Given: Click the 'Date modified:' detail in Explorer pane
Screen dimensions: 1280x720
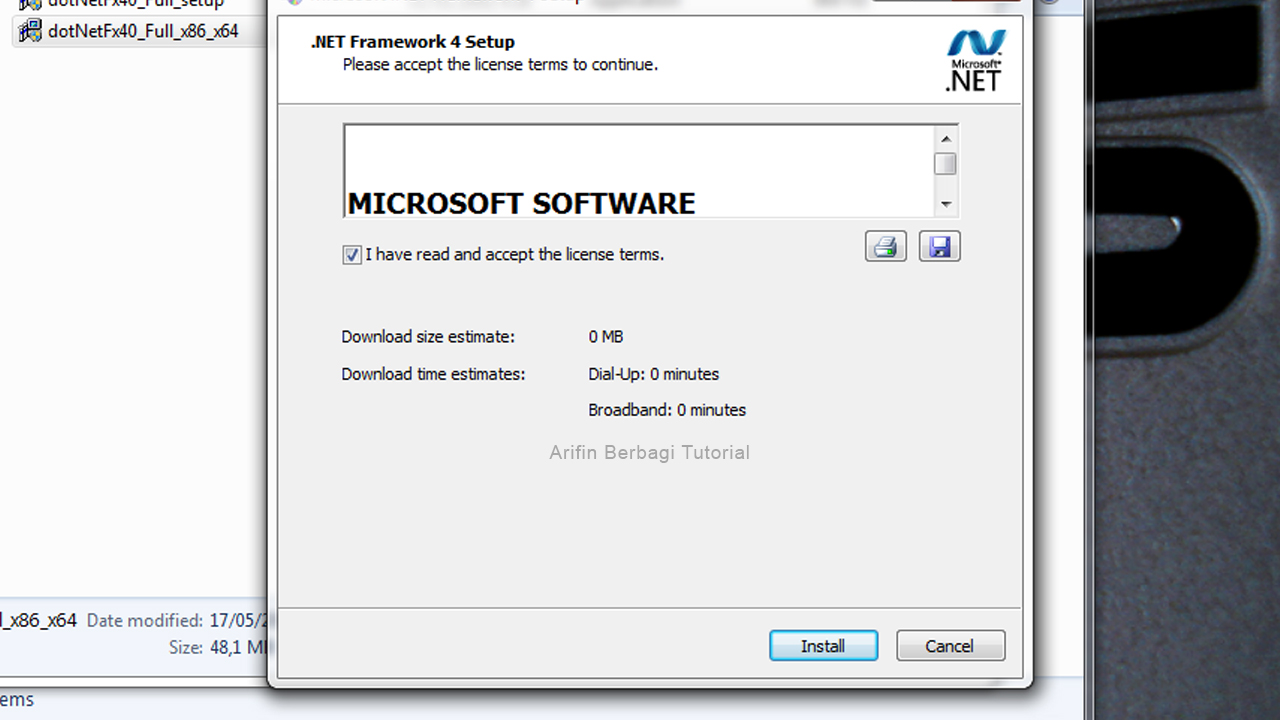Looking at the screenshot, I should 145,621.
